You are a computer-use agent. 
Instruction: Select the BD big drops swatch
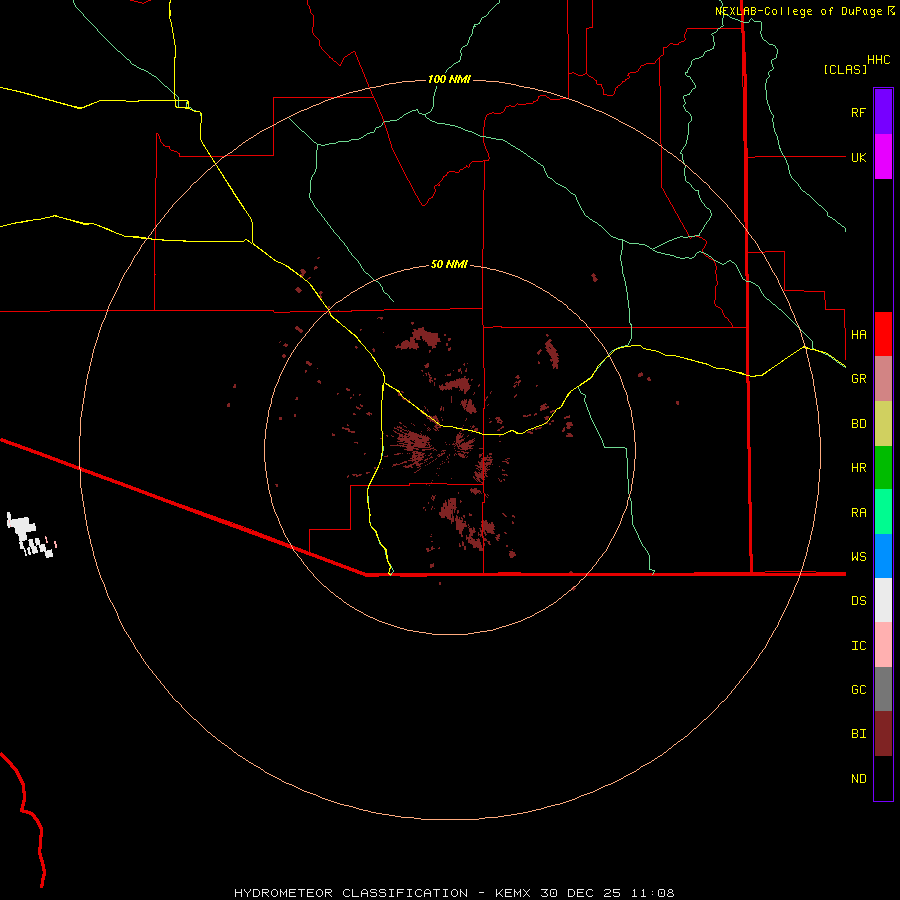883,424
